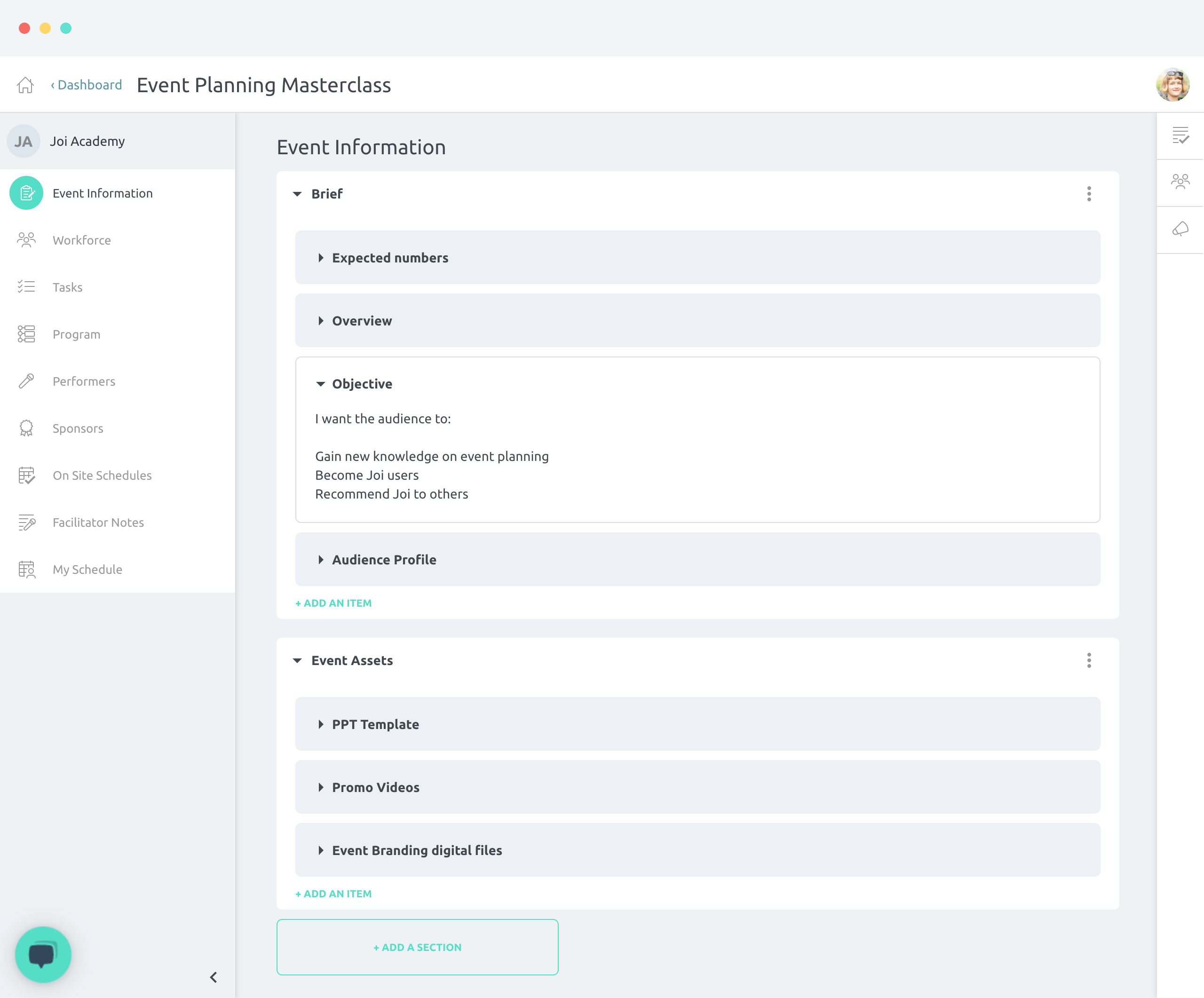Go back to the Dashboard link
This screenshot has height=998, width=1204.
87,85
